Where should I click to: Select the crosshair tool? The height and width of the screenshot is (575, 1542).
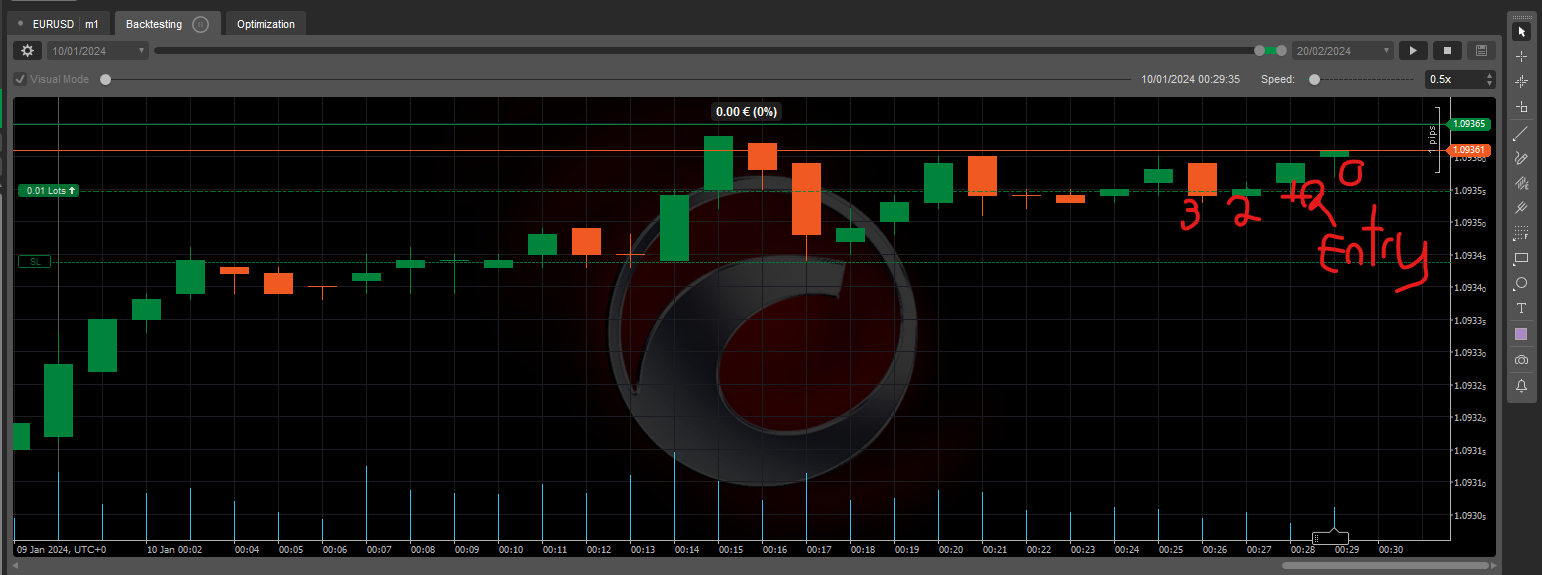point(1521,57)
